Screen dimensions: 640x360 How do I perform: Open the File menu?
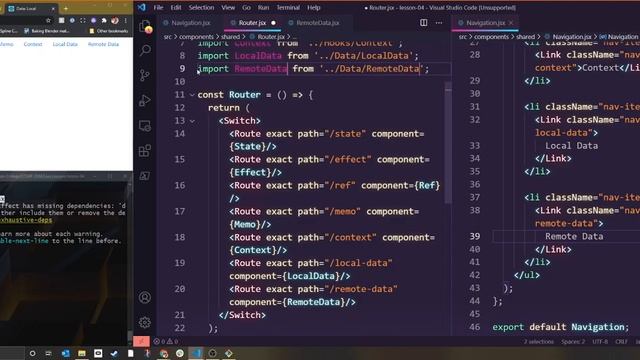pyautogui.click(x=158, y=7)
